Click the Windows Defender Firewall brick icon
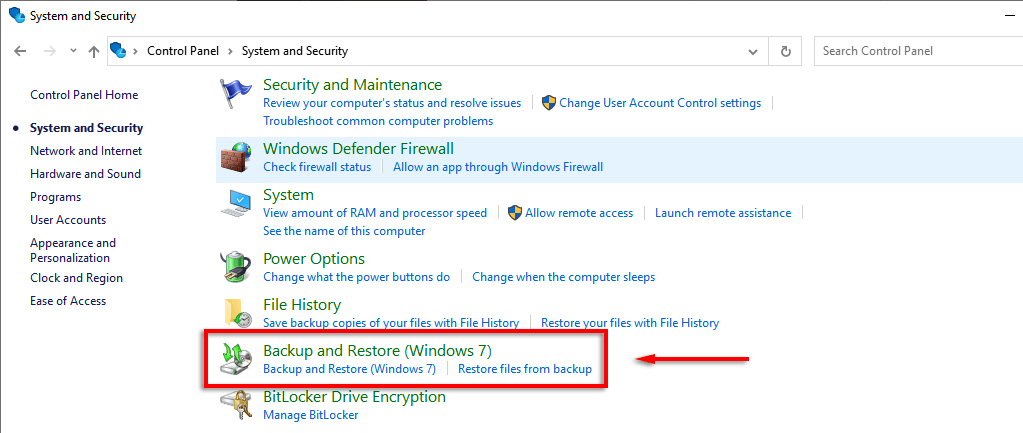 [236, 158]
